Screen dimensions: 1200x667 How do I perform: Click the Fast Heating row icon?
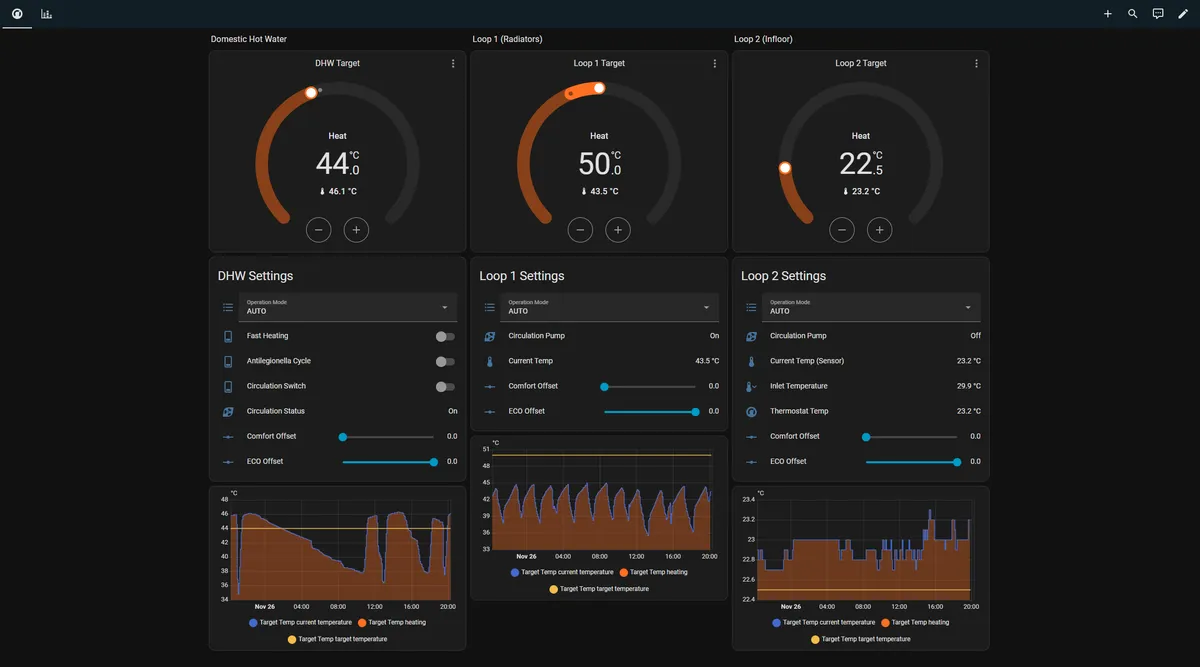point(228,336)
